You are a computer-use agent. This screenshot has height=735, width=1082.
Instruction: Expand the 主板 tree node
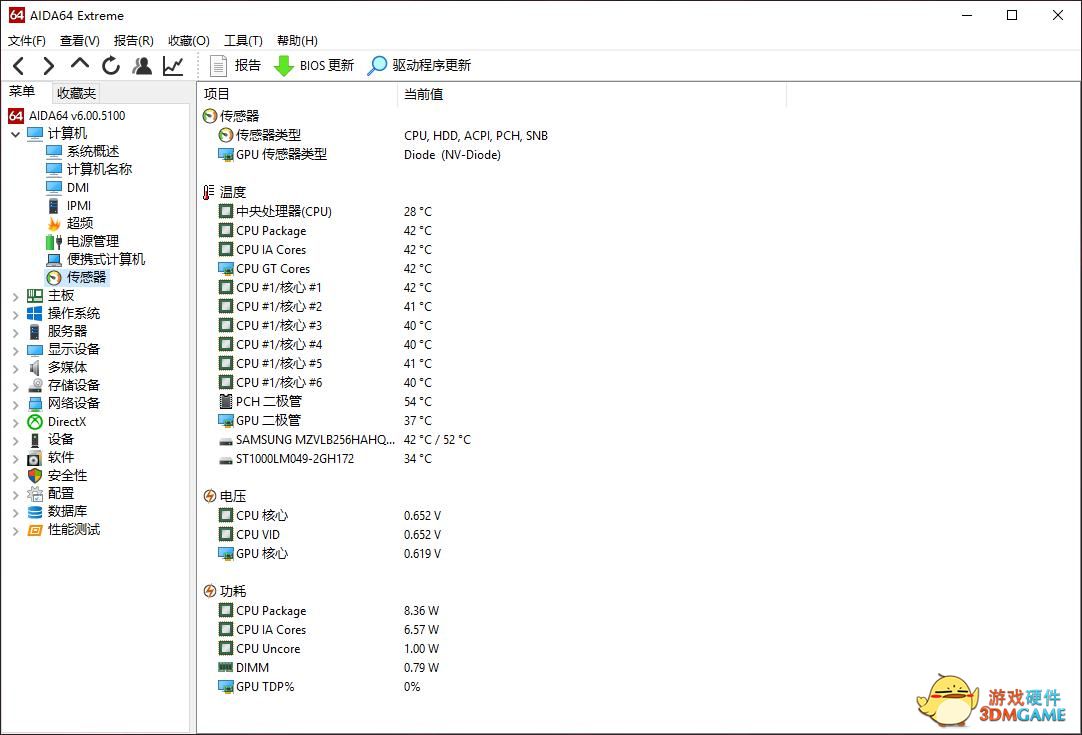(x=15, y=296)
